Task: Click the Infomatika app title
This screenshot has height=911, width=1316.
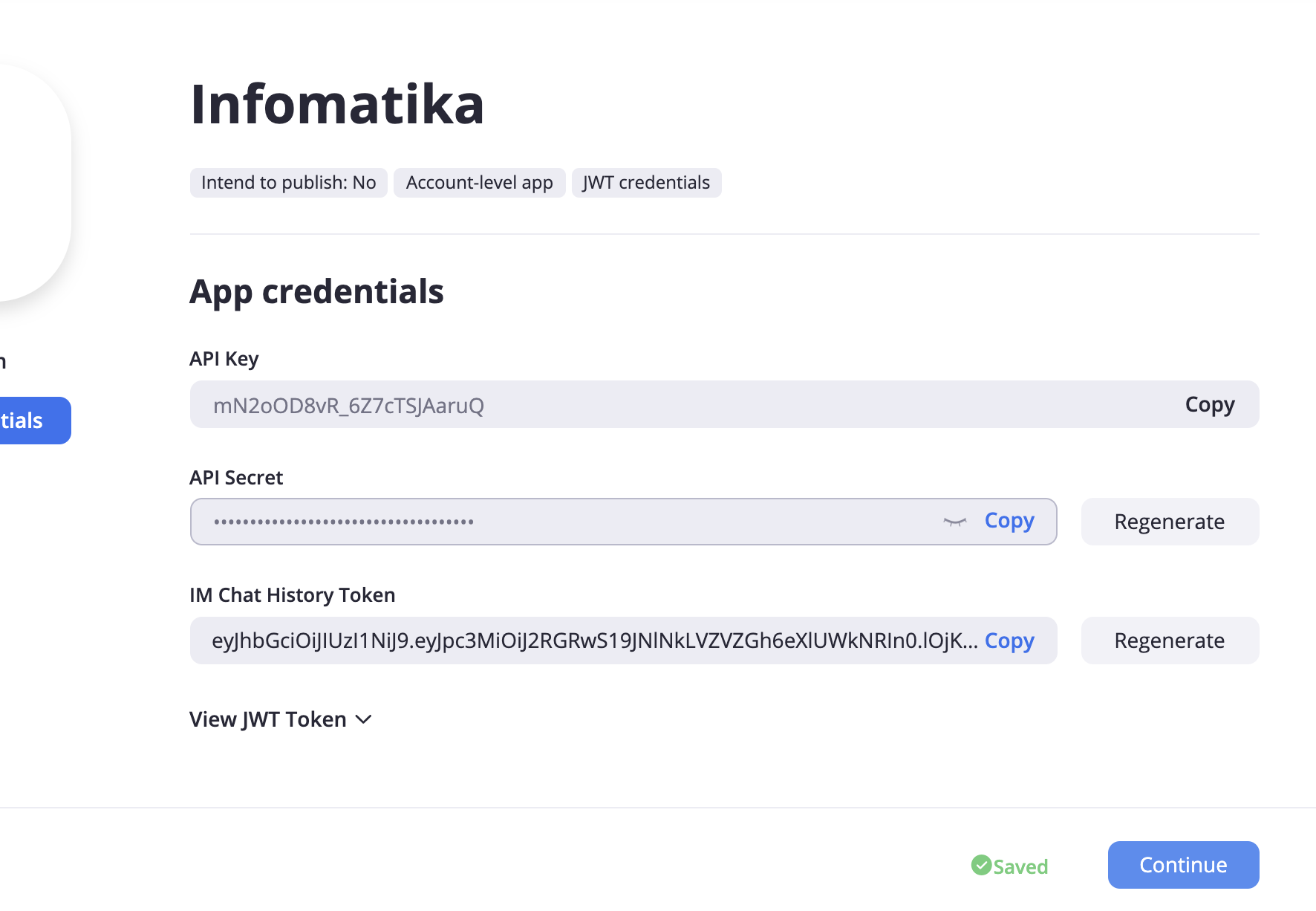Action: [337, 104]
